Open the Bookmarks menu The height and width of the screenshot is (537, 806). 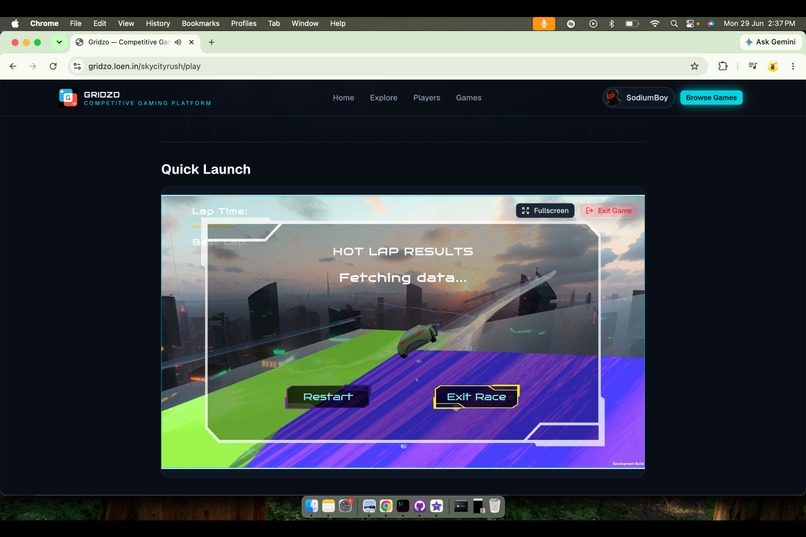pyautogui.click(x=200, y=23)
